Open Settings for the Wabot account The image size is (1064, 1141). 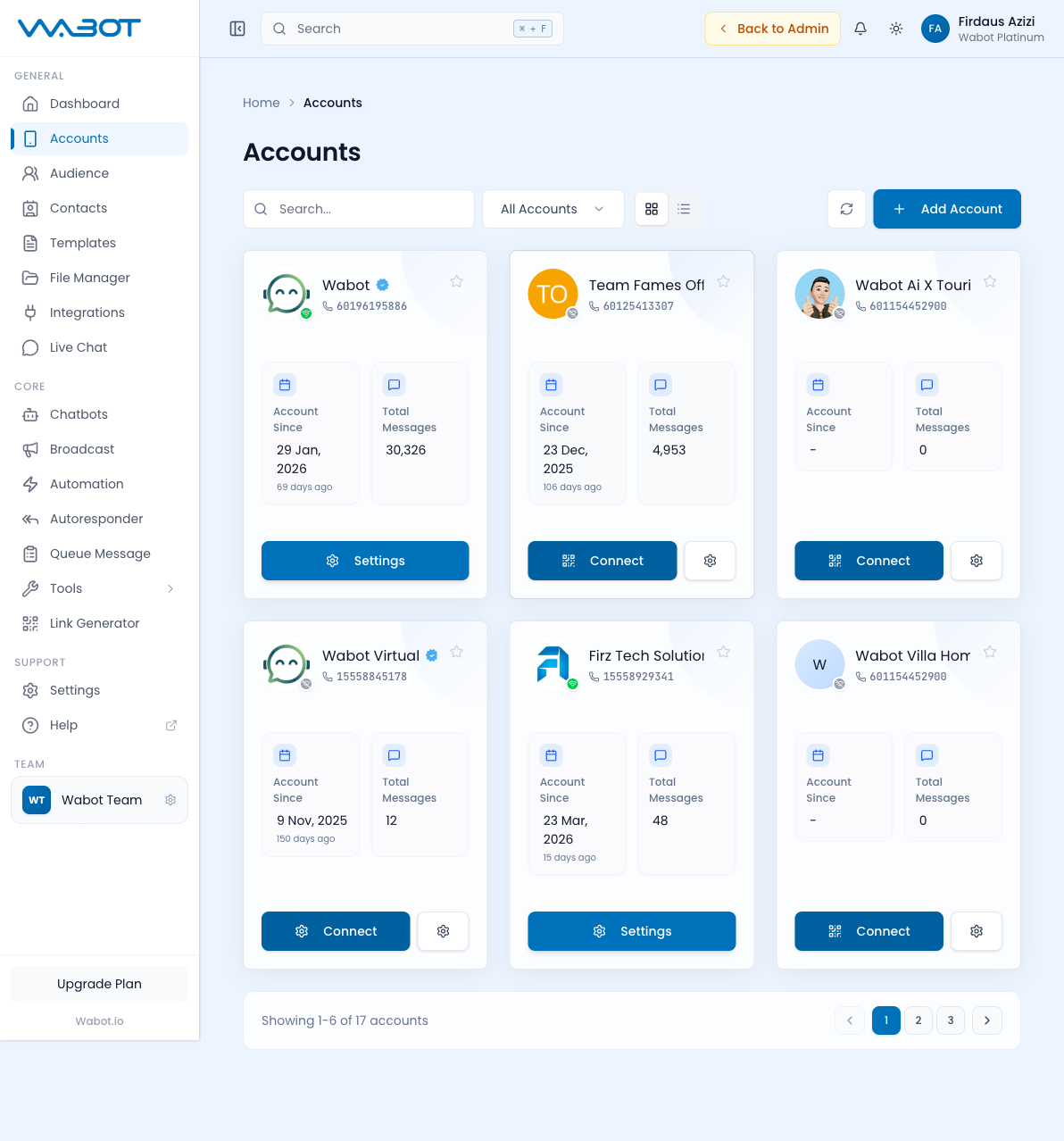(365, 561)
